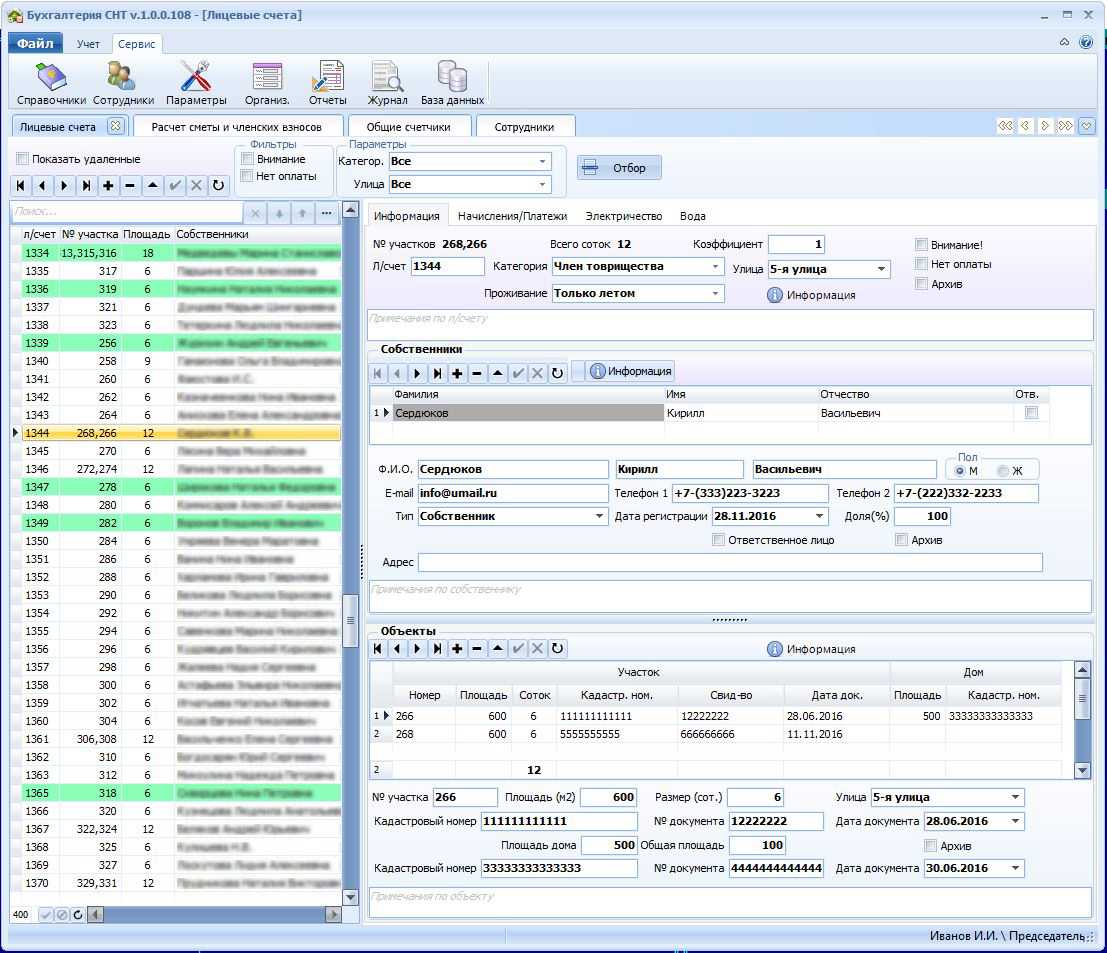Refresh the Объекты objects list
The width and height of the screenshot is (1107, 953).
[x=557, y=648]
